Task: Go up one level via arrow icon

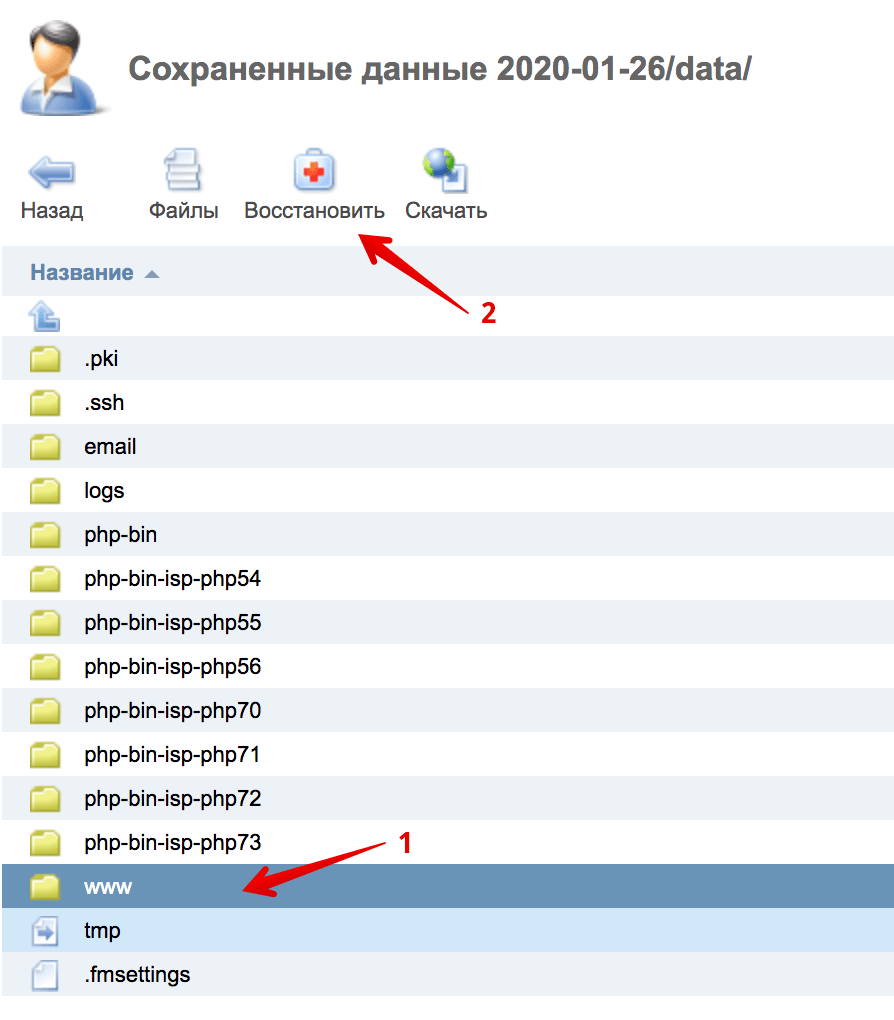Action: 44,316
